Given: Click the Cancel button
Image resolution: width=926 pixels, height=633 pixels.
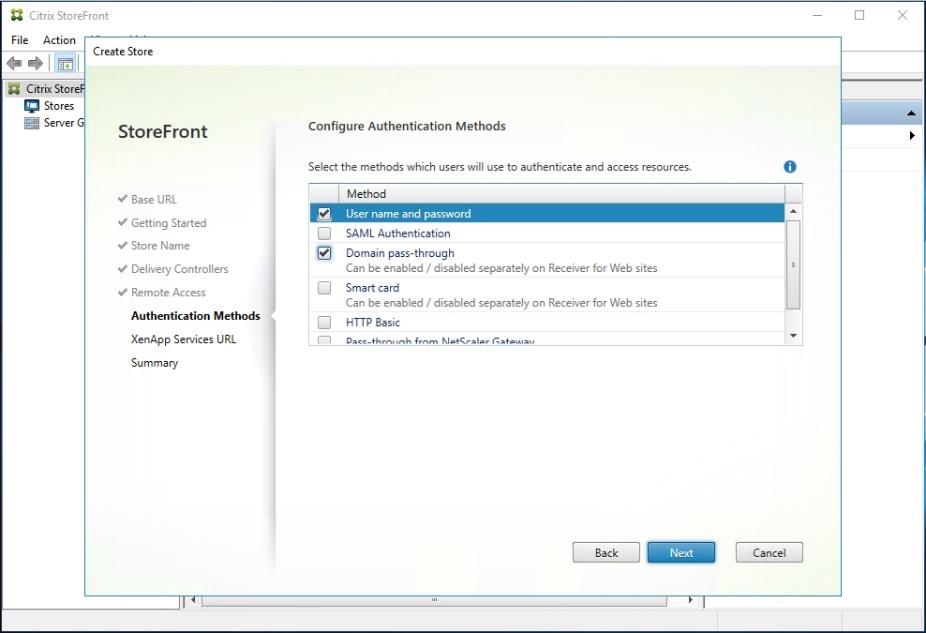Looking at the screenshot, I should (769, 553).
